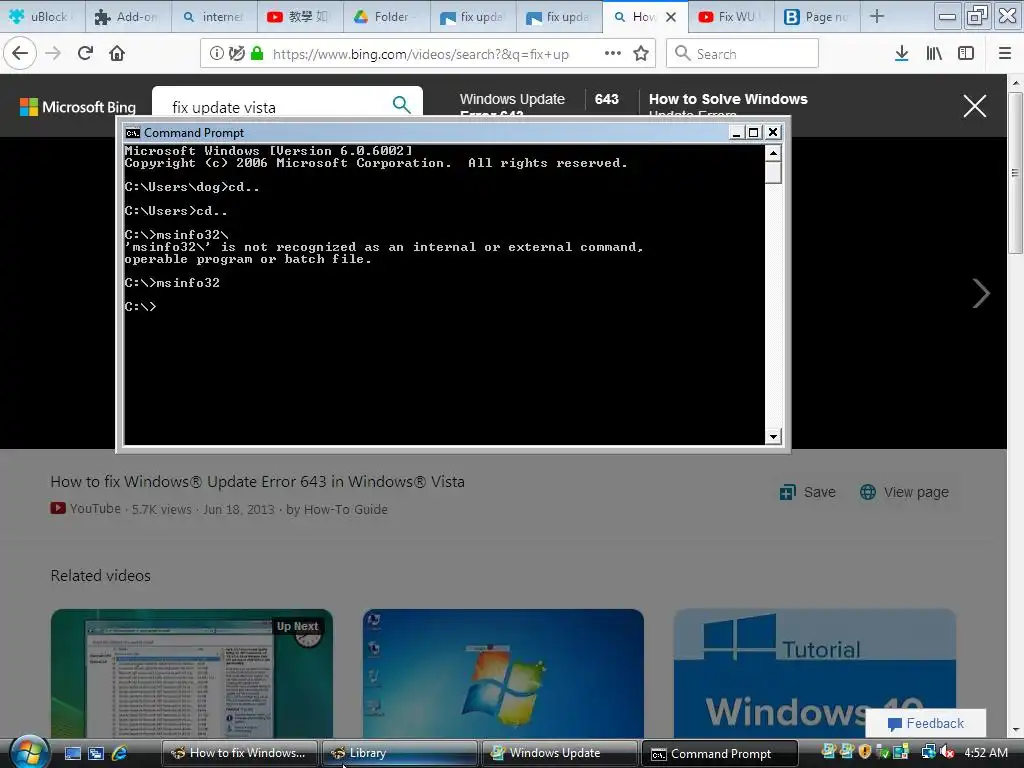Switch to the 'Page nu' tab
Image resolution: width=1024 pixels, height=768 pixels.
pyautogui.click(x=818, y=17)
